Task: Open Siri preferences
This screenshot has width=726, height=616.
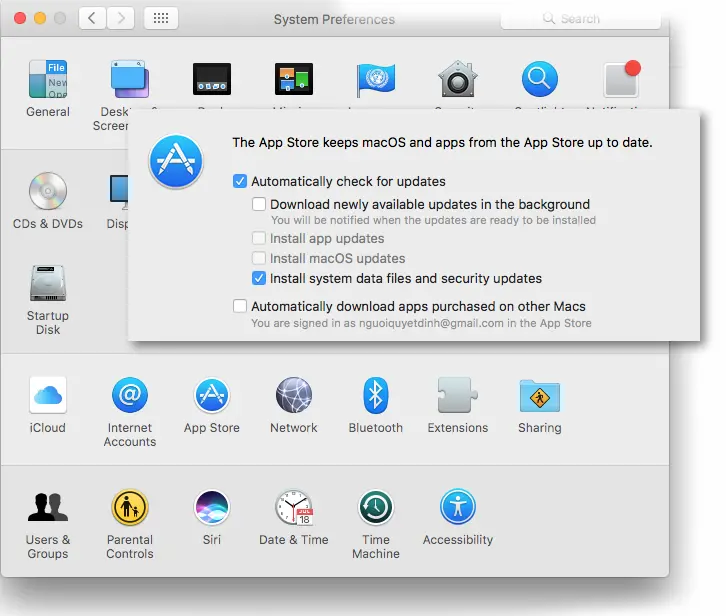Action: [211, 509]
